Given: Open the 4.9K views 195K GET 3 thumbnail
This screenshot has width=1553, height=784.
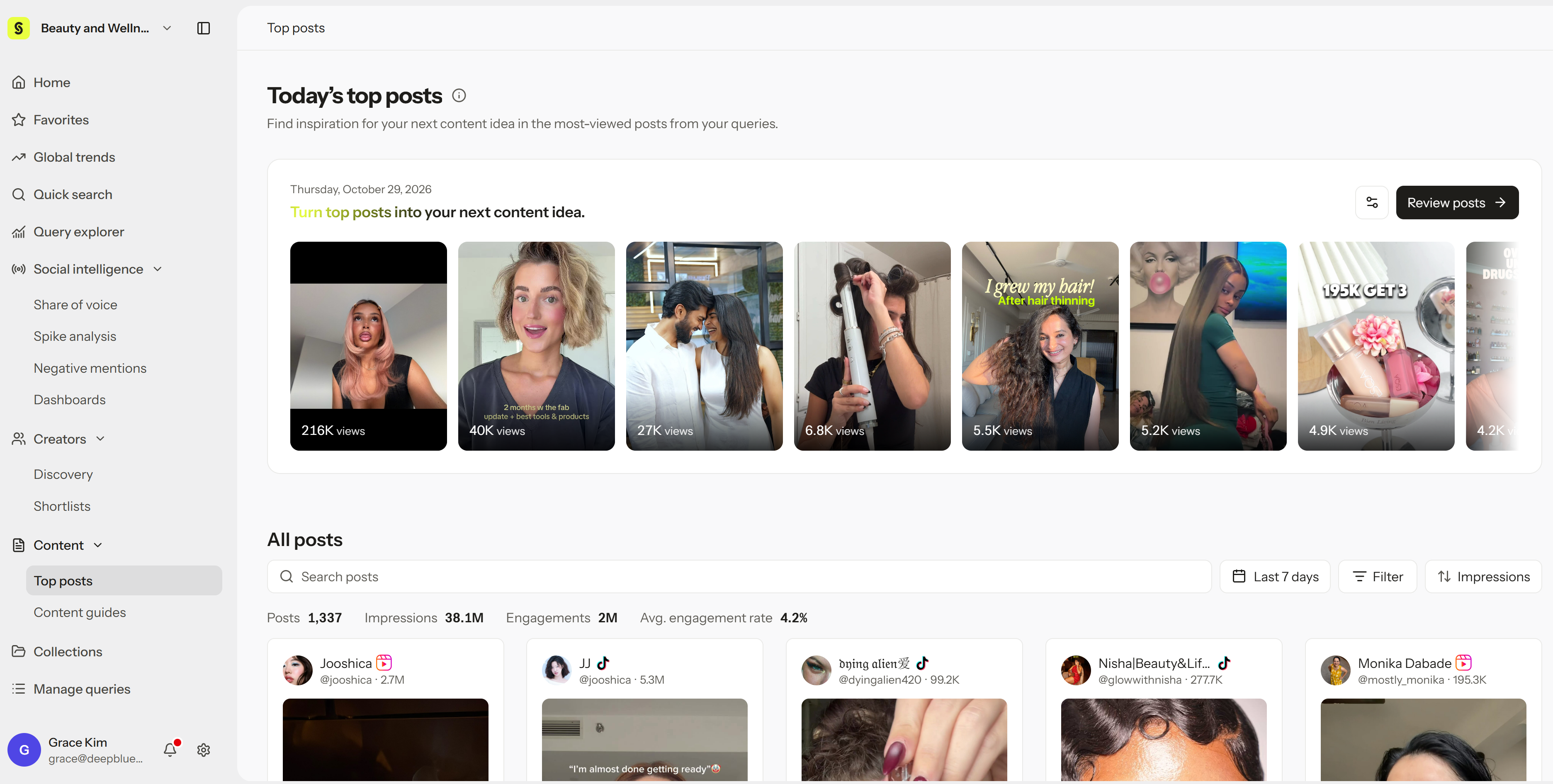Looking at the screenshot, I should pos(1376,346).
